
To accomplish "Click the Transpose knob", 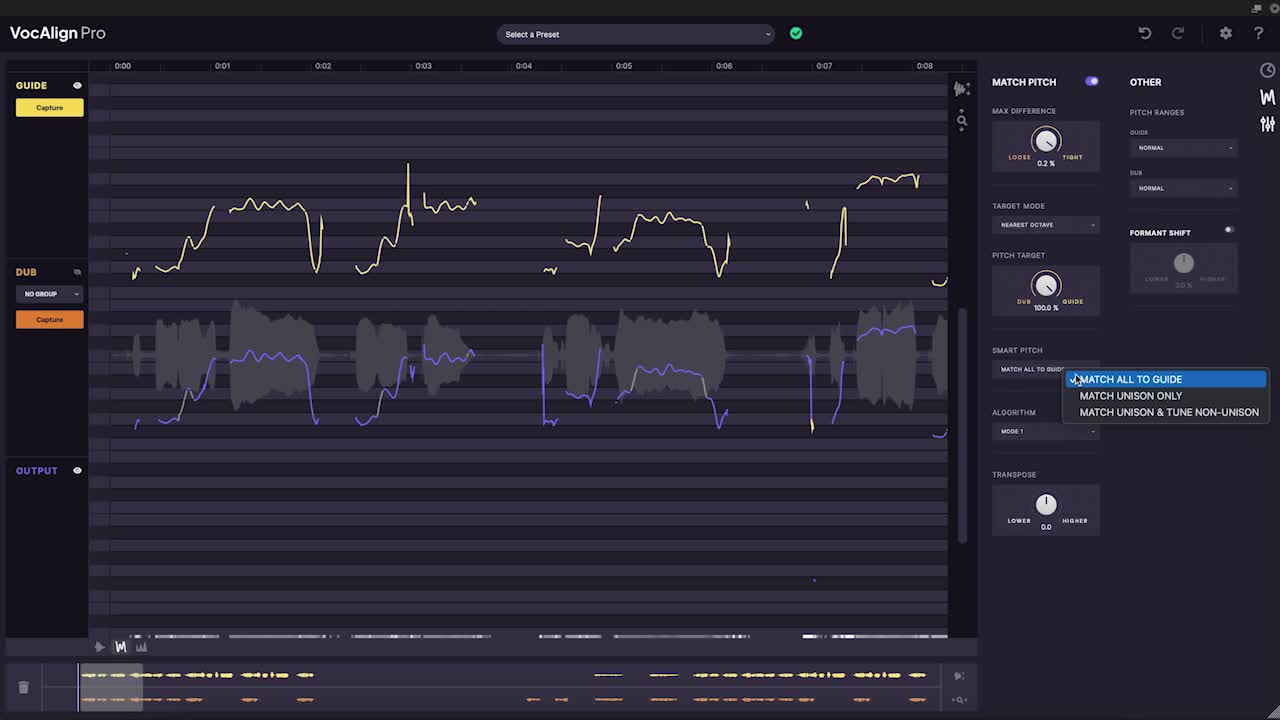I will click(x=1046, y=504).
